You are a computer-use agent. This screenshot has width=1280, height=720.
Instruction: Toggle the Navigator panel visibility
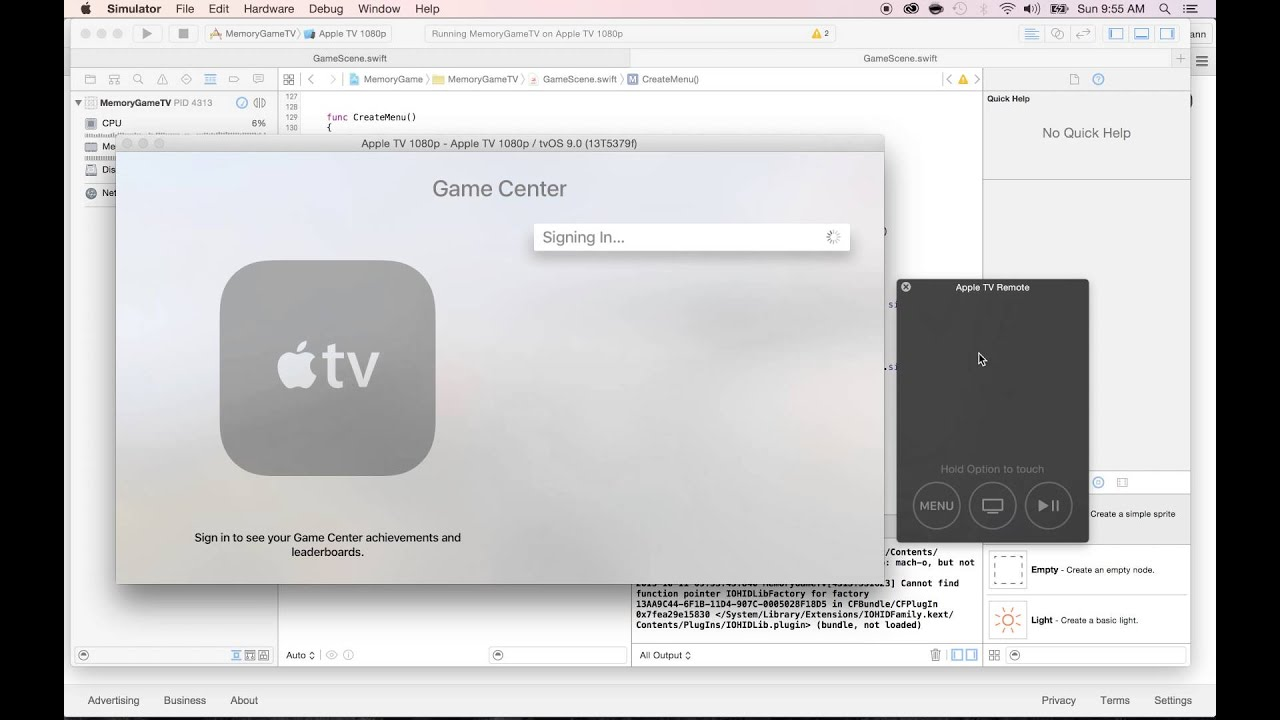pyautogui.click(x=1116, y=33)
